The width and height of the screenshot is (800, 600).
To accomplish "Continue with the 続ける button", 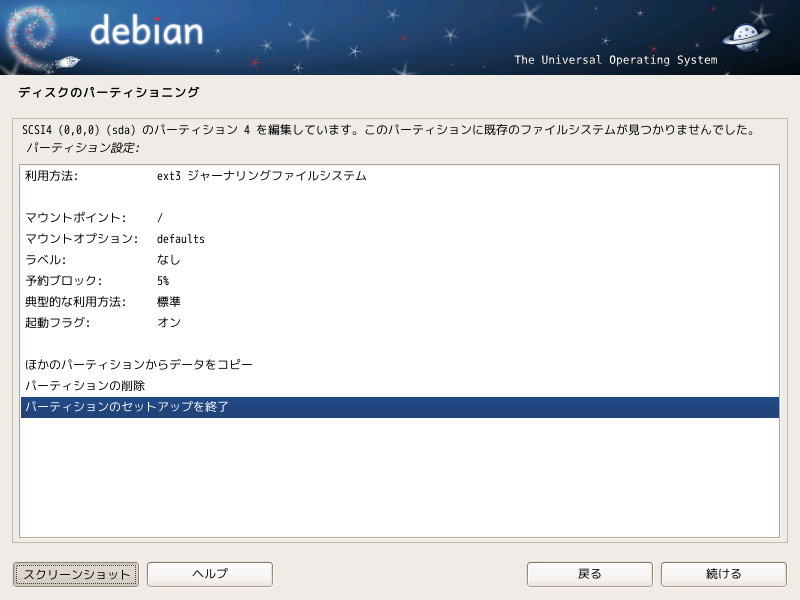I will [x=723, y=574].
